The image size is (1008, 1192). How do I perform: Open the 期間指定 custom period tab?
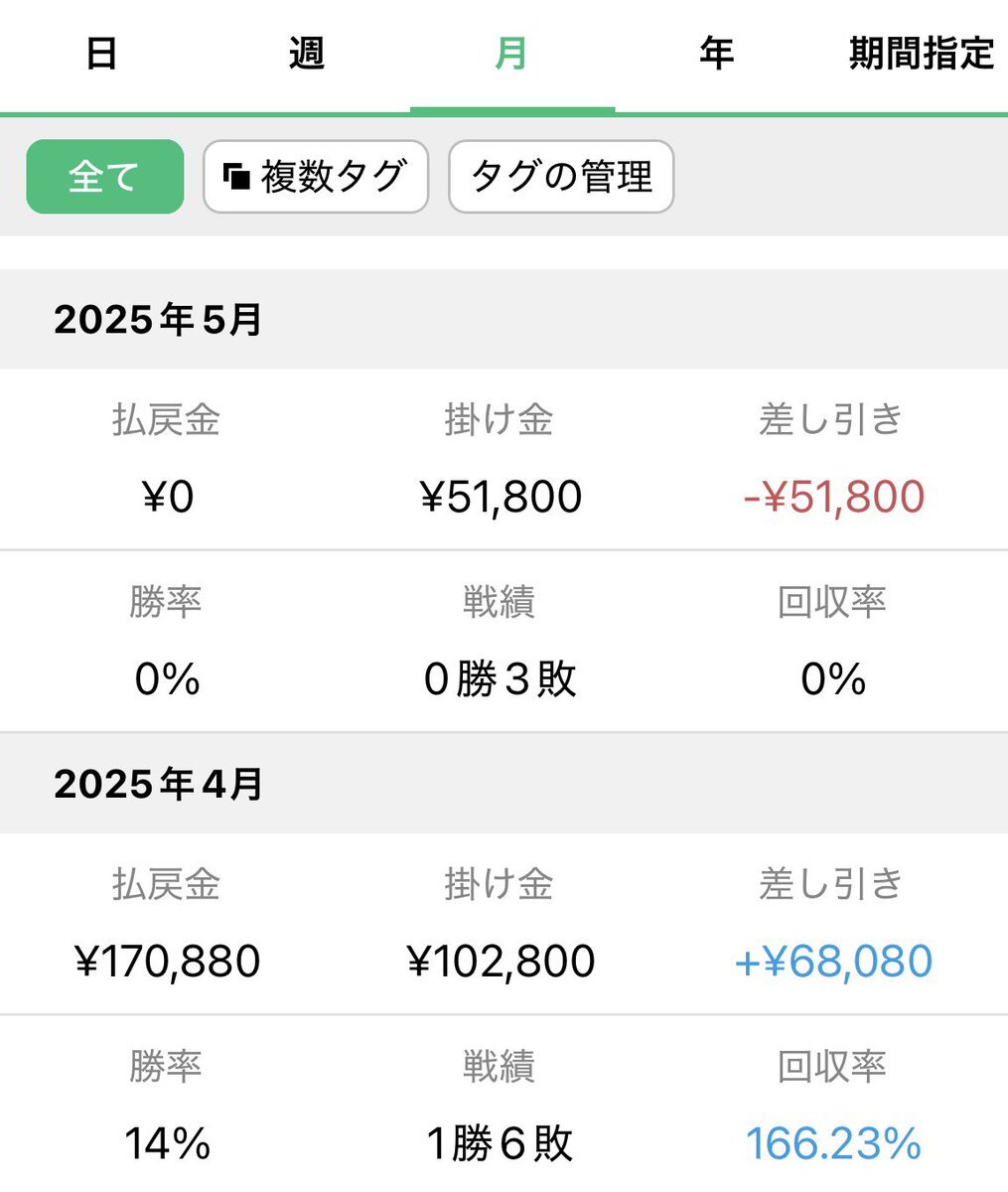pyautogui.click(x=922, y=54)
